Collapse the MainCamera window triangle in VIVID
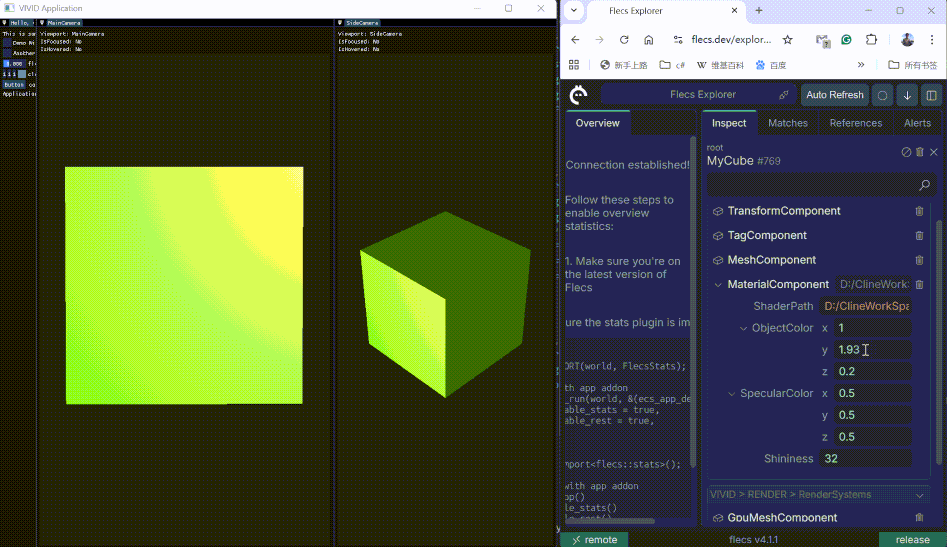The height and width of the screenshot is (547, 947). [x=42, y=23]
